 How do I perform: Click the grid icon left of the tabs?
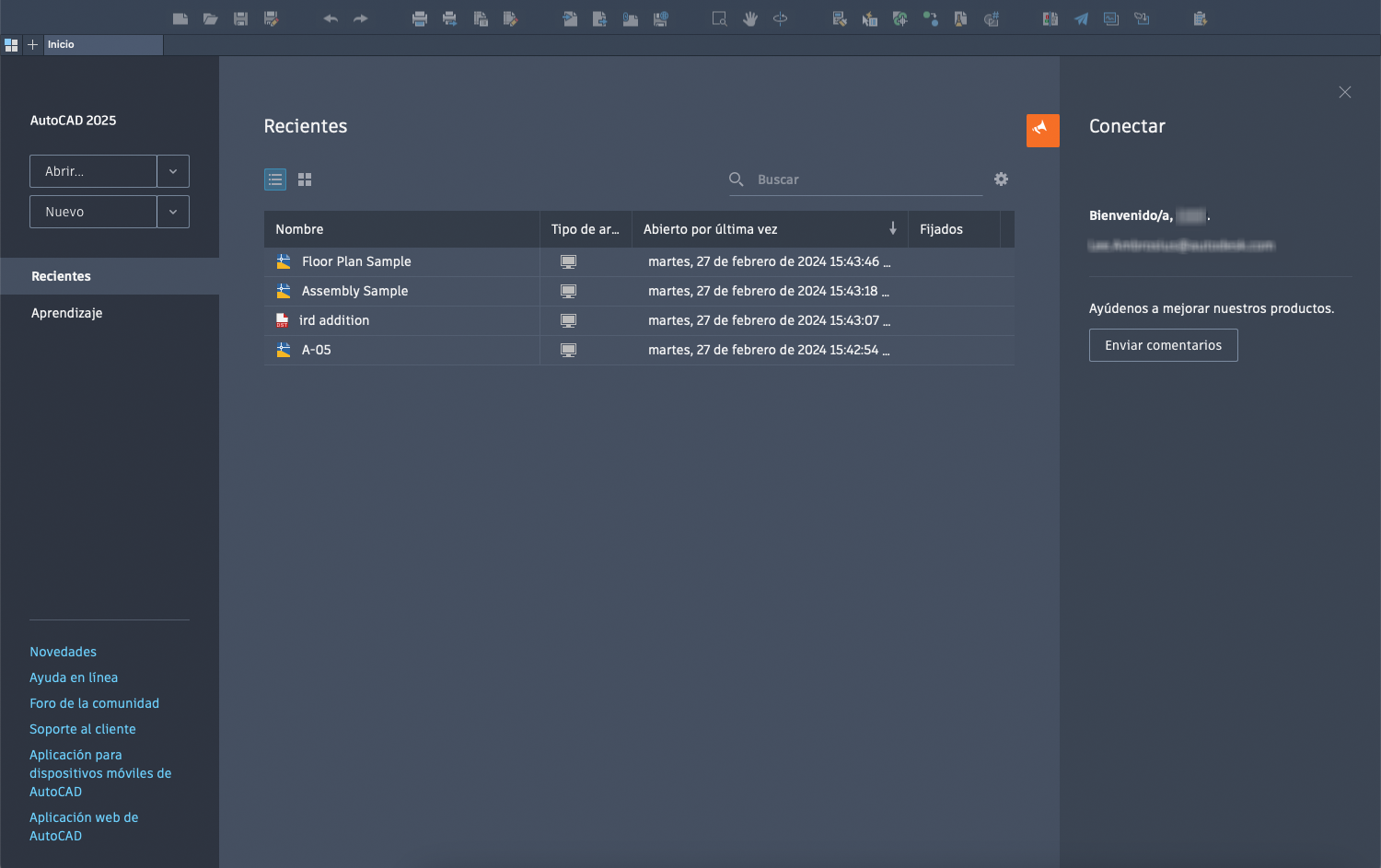pyautogui.click(x=11, y=44)
